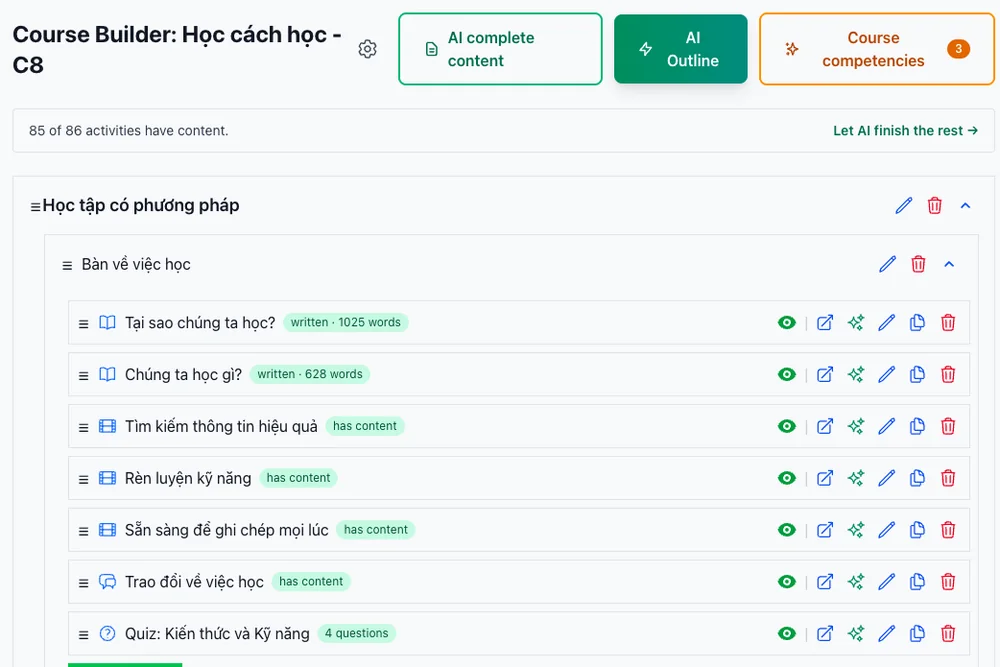Open Sẵn sàng để ghi chép mọi lúc in editor

tap(825, 530)
